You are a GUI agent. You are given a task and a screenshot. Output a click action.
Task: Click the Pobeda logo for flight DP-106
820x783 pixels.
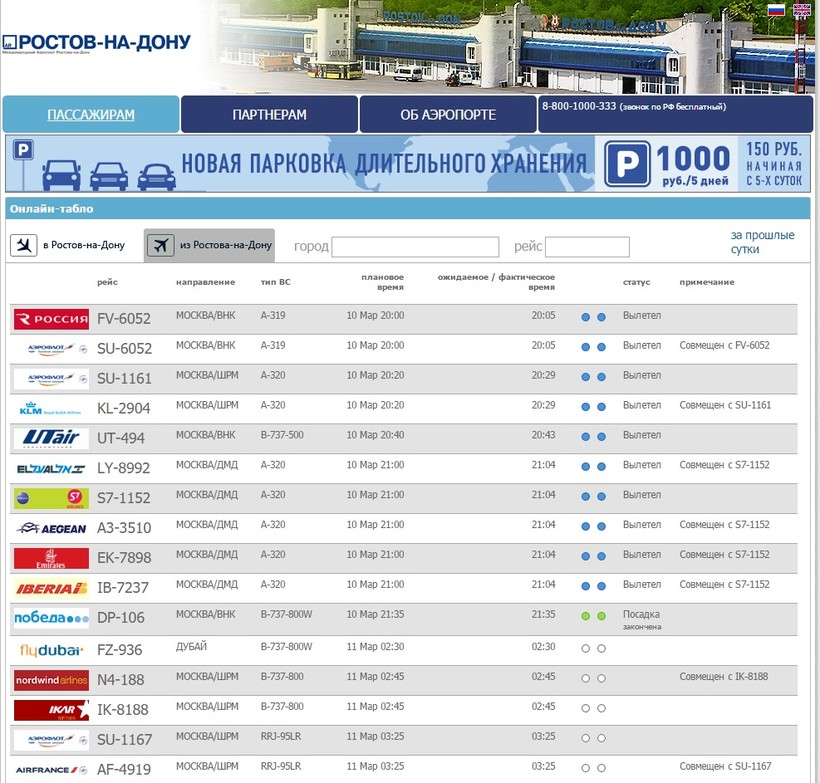coord(51,619)
